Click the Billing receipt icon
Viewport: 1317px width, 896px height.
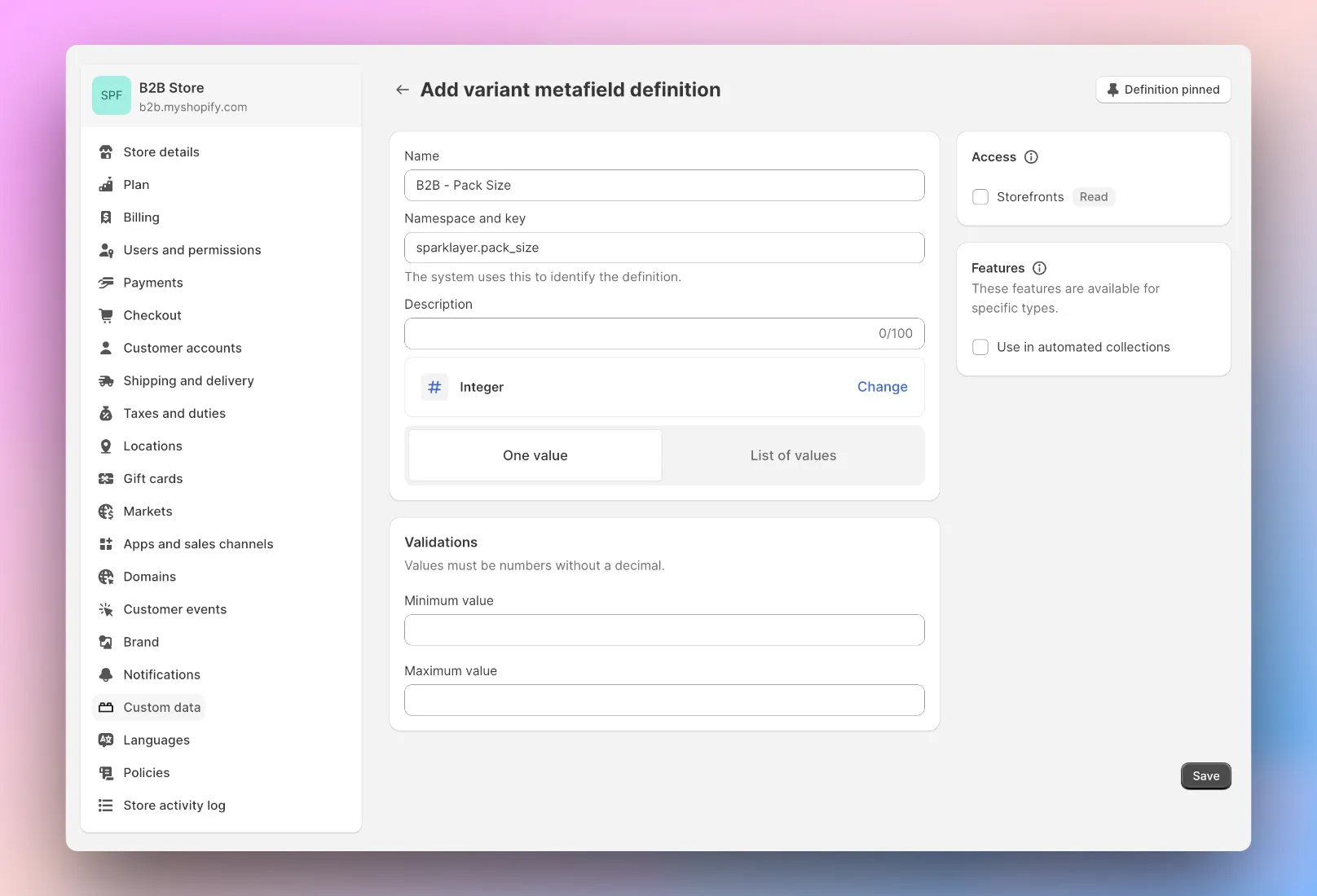pos(106,217)
